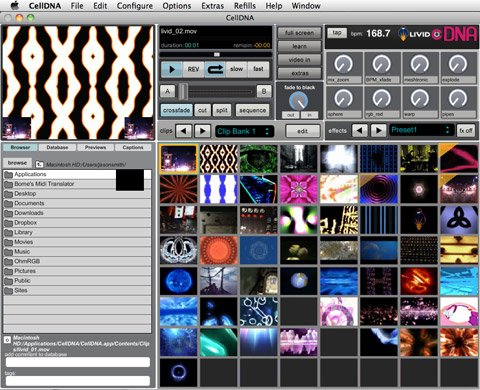480x390 pixels.
Task: Click the explode effect knob
Action: pos(458,64)
